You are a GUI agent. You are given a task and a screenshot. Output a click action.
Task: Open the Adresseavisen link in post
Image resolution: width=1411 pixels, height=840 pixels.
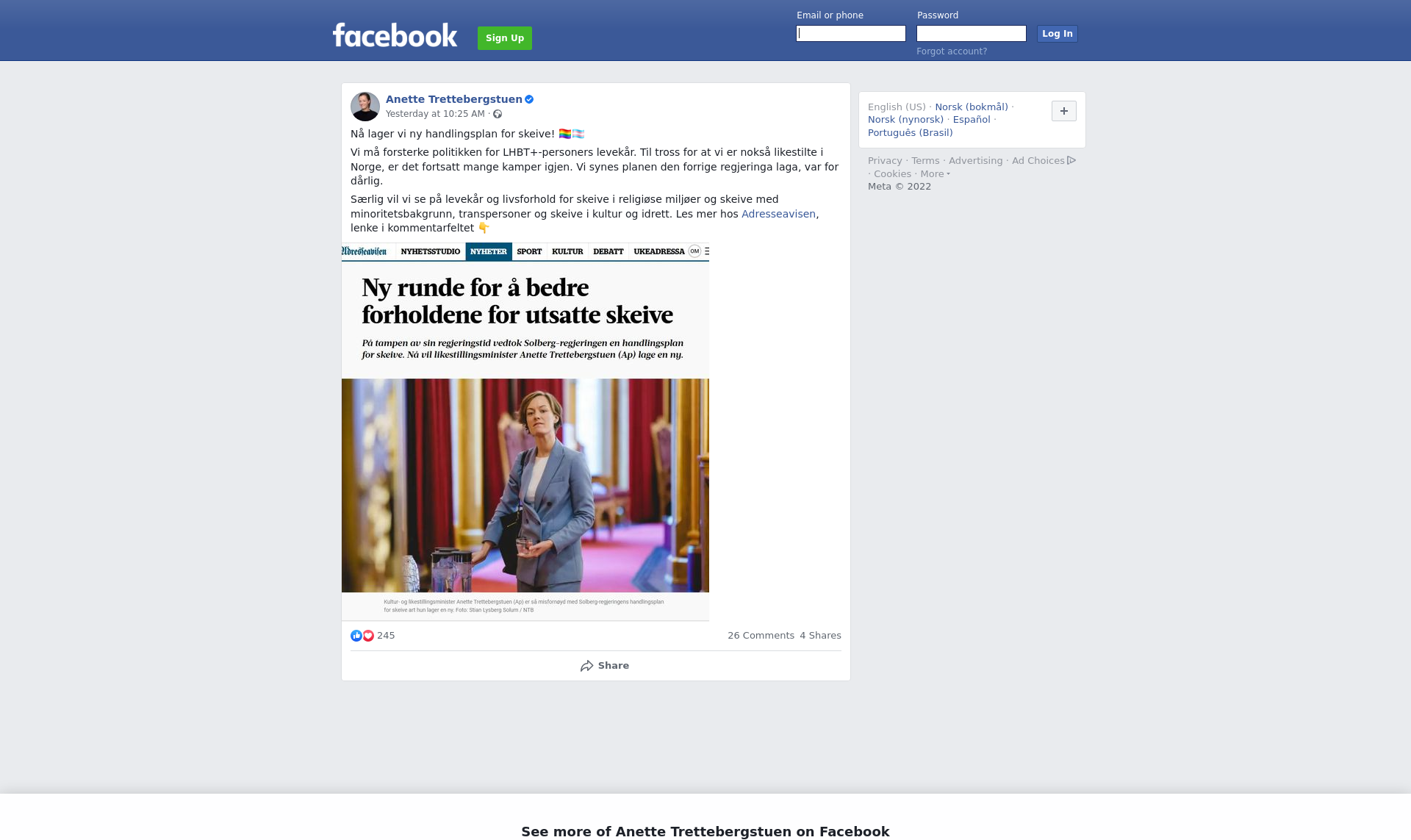click(778, 214)
